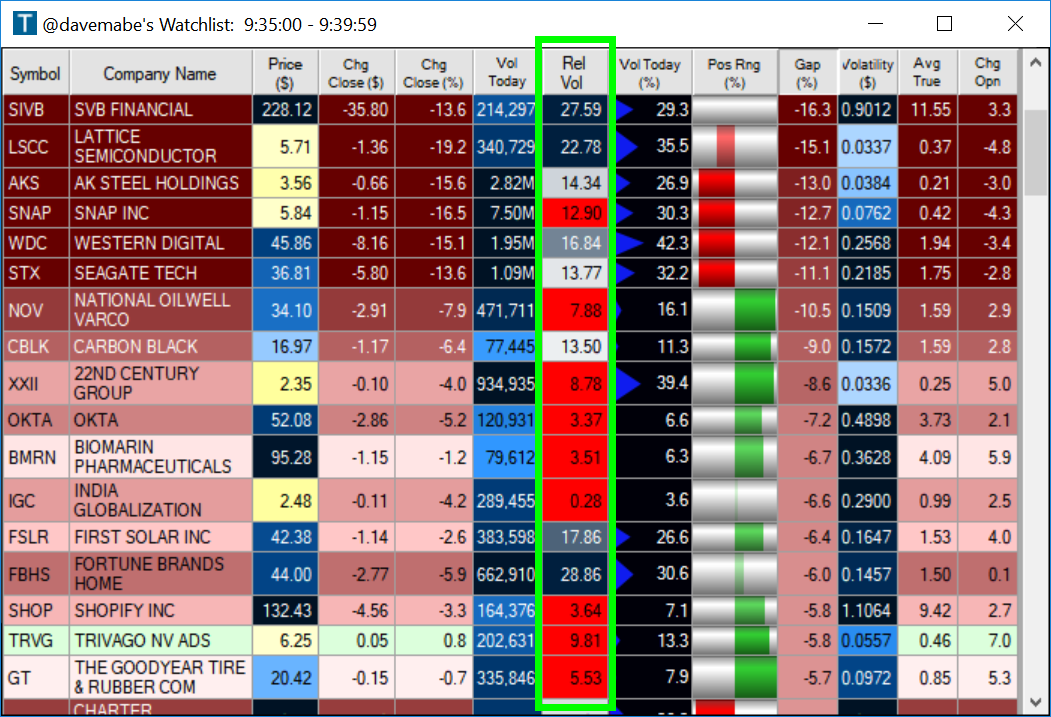Click NOV position range bar
1051x717 pixels.
(x=735, y=310)
